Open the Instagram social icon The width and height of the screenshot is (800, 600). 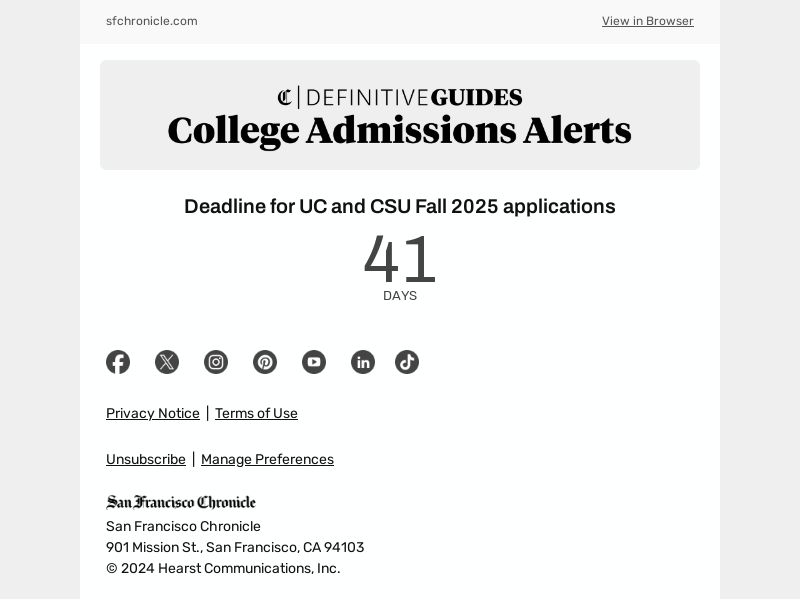click(x=216, y=362)
